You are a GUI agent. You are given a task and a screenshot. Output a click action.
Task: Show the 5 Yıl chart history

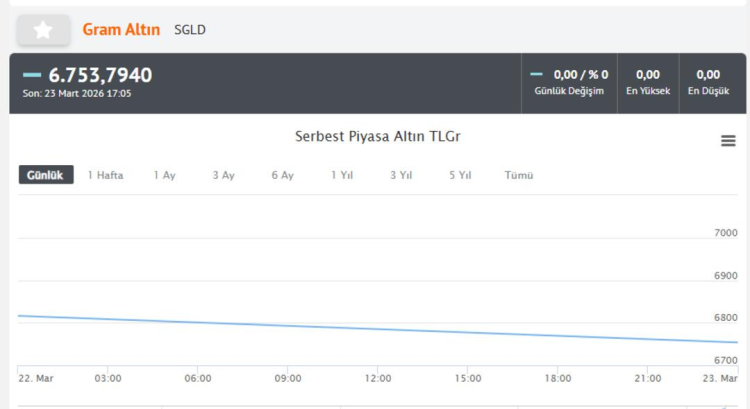click(x=460, y=175)
